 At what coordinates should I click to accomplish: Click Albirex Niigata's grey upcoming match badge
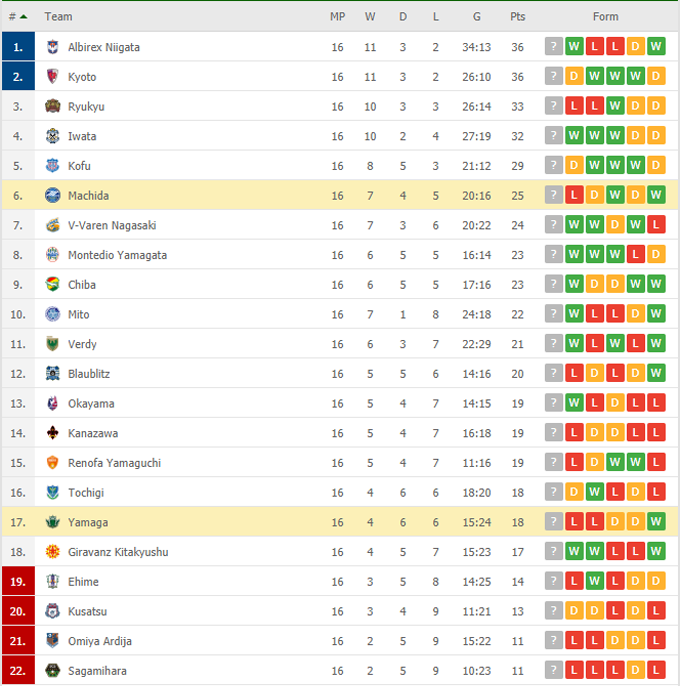553,47
